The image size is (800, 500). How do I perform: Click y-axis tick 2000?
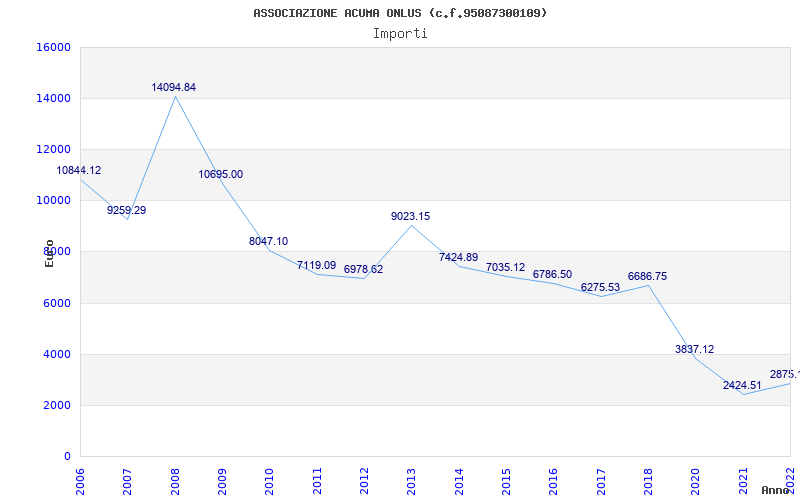pyautogui.click(x=56, y=406)
